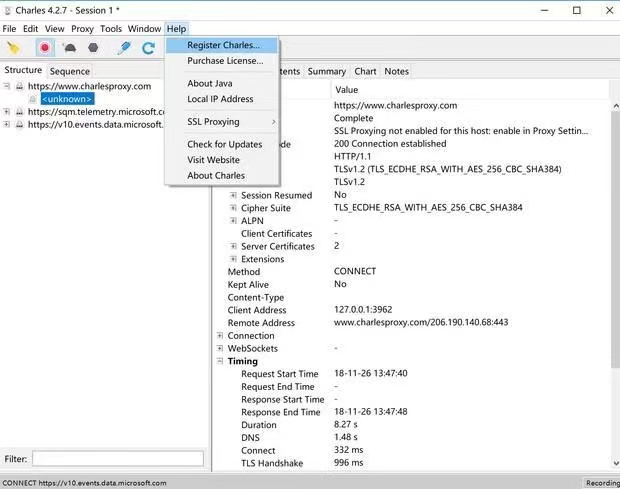Open the Tools menu
Screen dimensions: 620x489
point(111,29)
